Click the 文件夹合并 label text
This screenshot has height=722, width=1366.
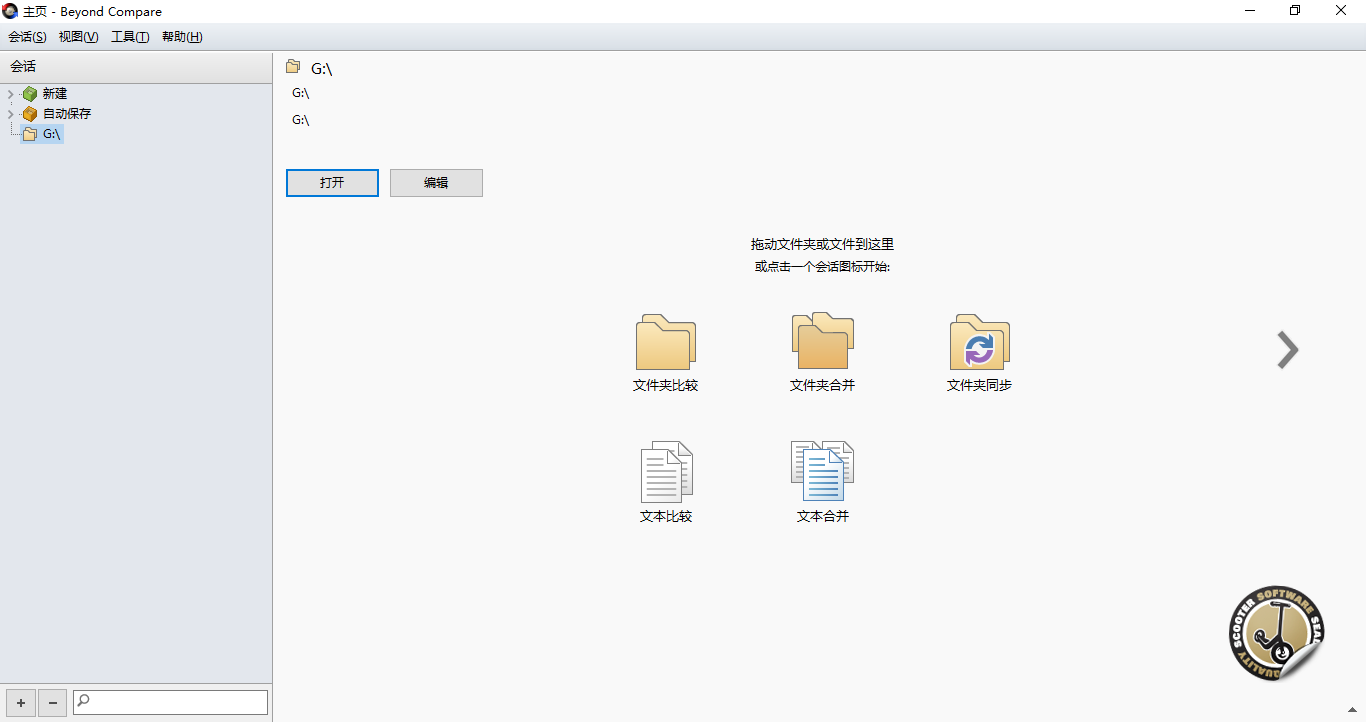tap(822, 385)
